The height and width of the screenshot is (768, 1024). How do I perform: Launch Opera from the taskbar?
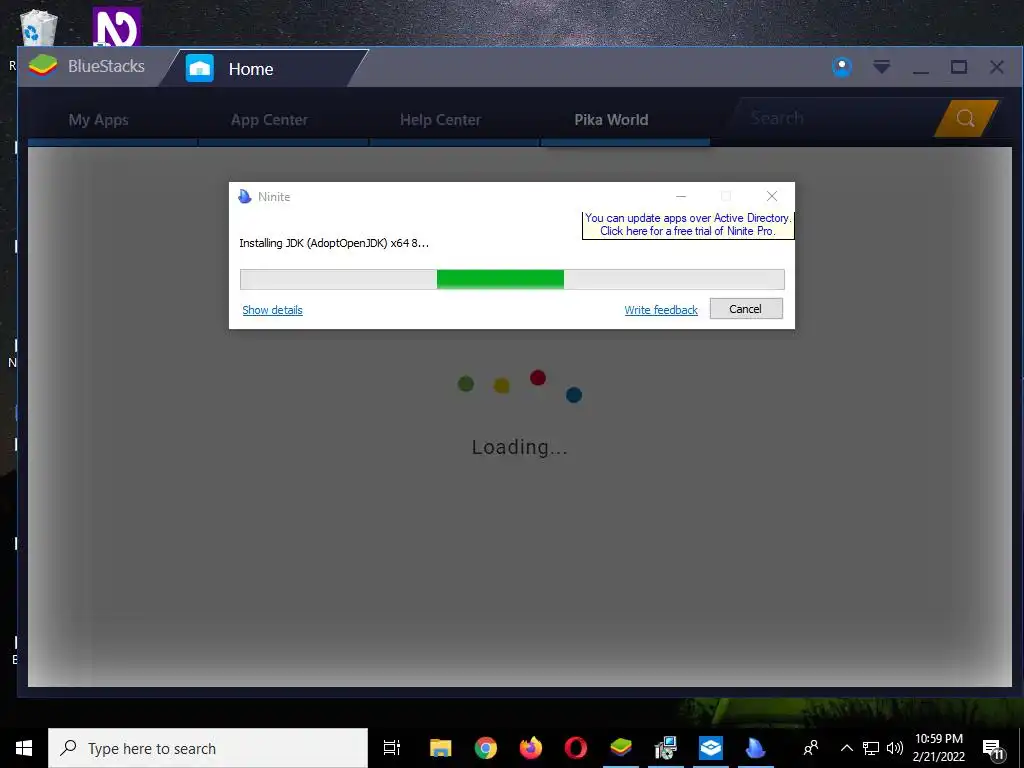tap(576, 748)
